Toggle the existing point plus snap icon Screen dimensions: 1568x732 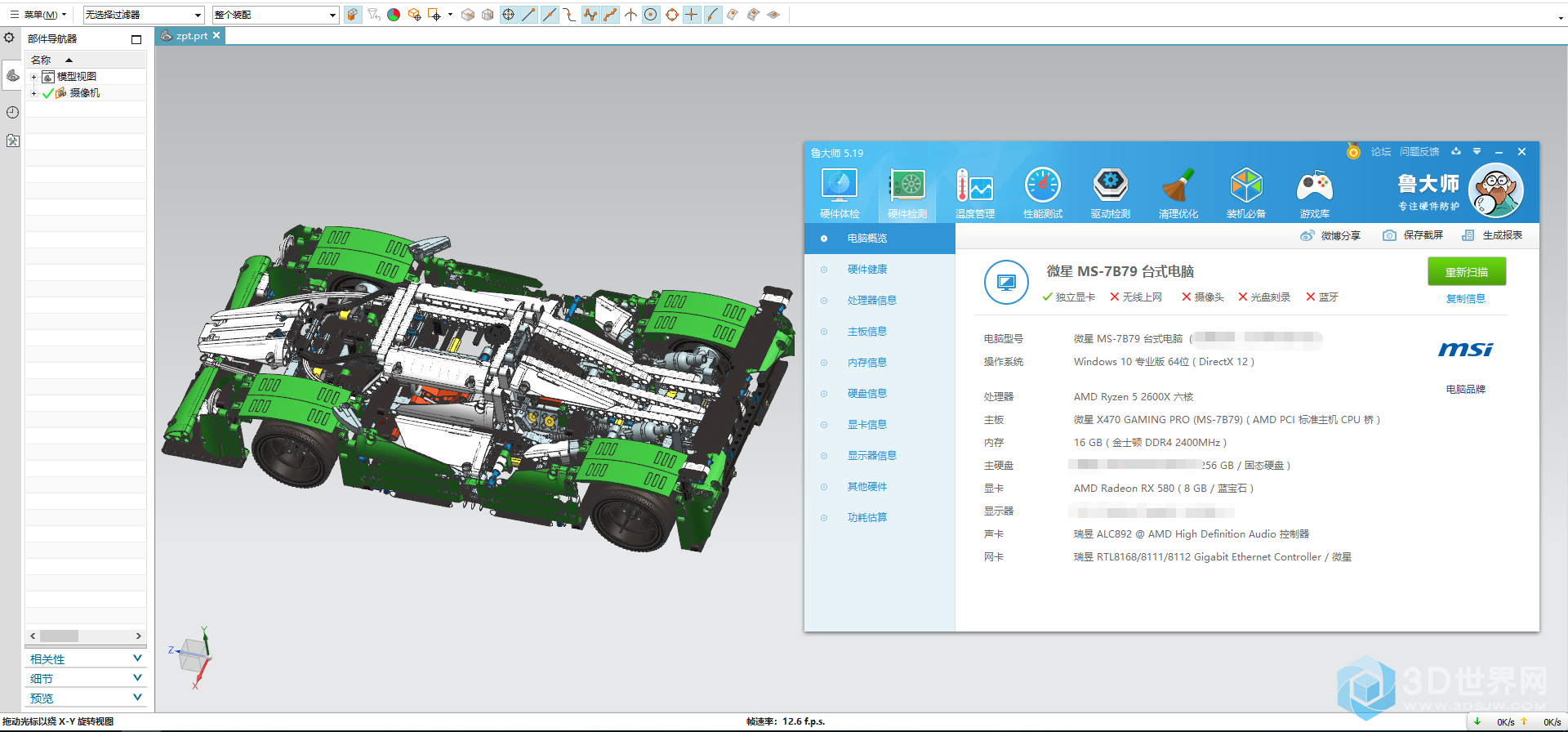click(x=692, y=15)
